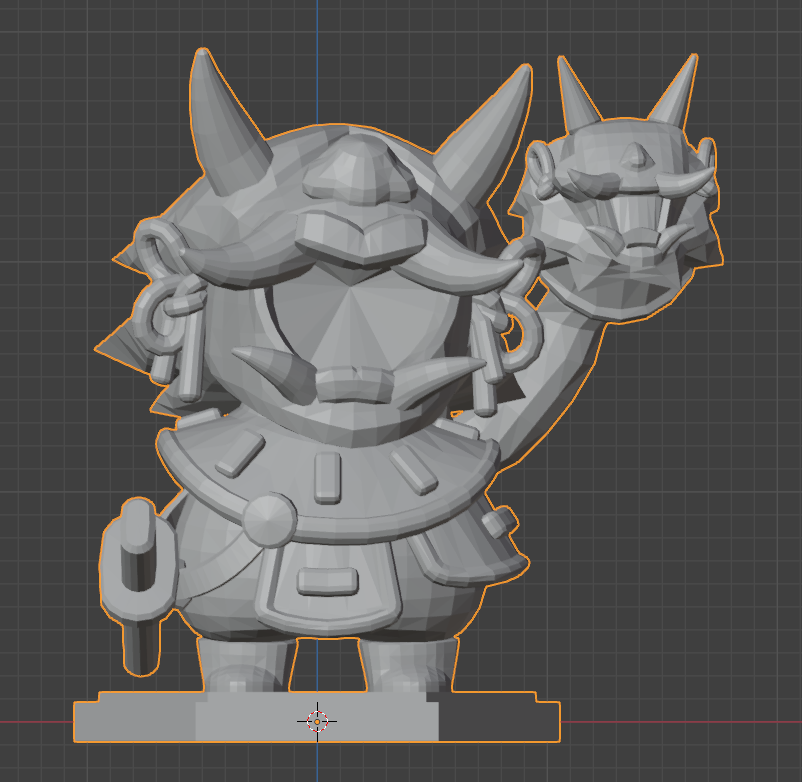Click the 3D cursor at world origin
The image size is (802, 782).
[x=317, y=720]
